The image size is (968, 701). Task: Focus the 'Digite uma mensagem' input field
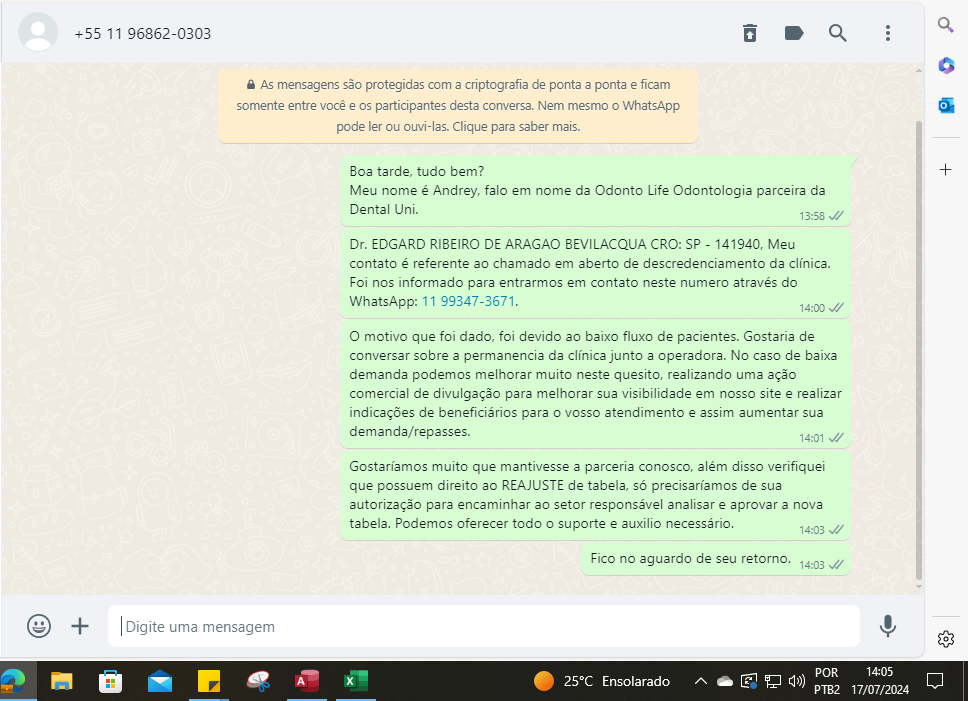click(483, 626)
